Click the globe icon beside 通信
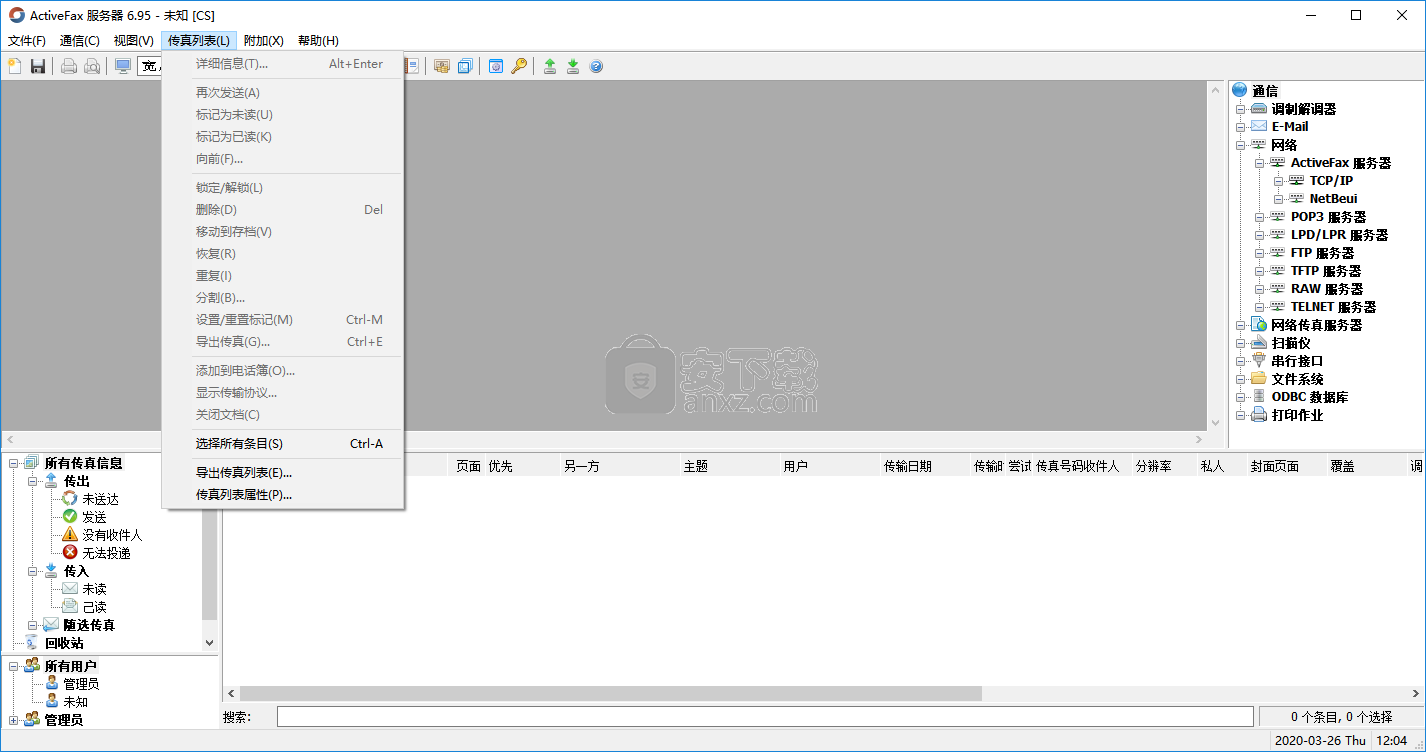The width and height of the screenshot is (1426, 752). click(x=1241, y=90)
